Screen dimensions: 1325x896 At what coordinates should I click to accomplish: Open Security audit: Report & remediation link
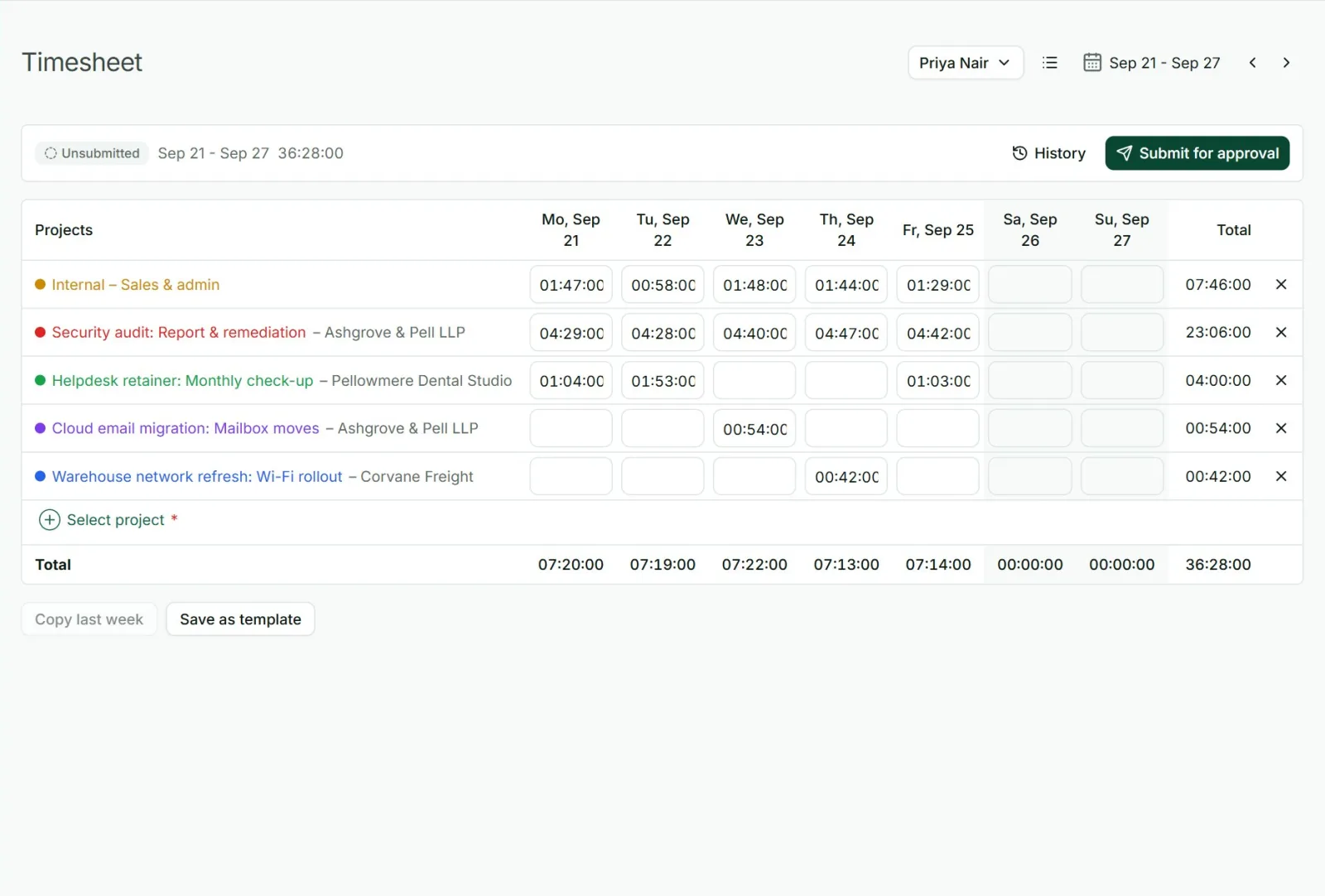pyautogui.click(x=179, y=332)
